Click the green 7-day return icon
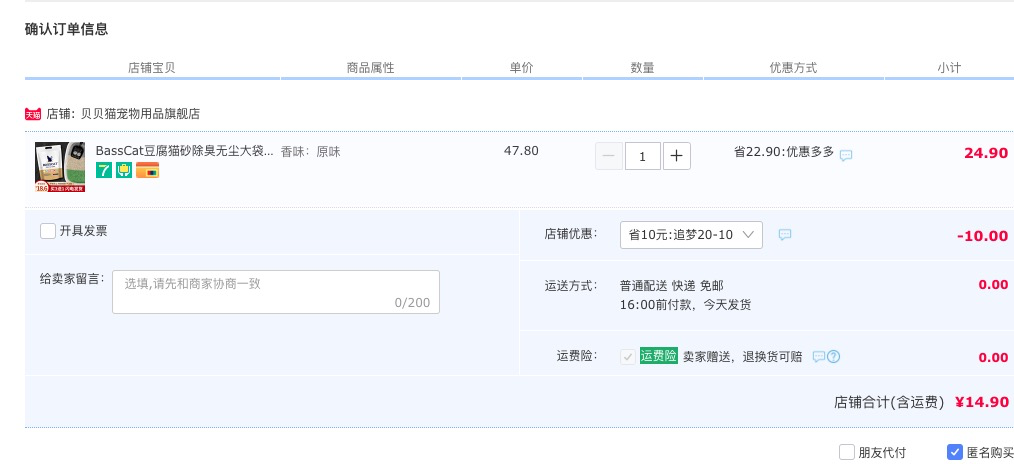 pos(103,170)
